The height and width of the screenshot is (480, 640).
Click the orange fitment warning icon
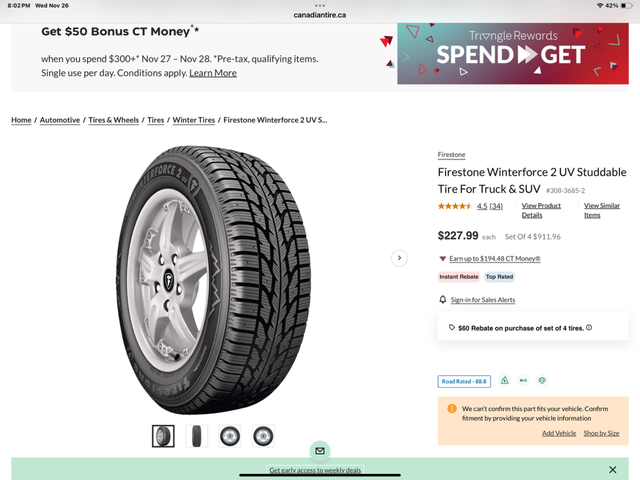(452, 409)
